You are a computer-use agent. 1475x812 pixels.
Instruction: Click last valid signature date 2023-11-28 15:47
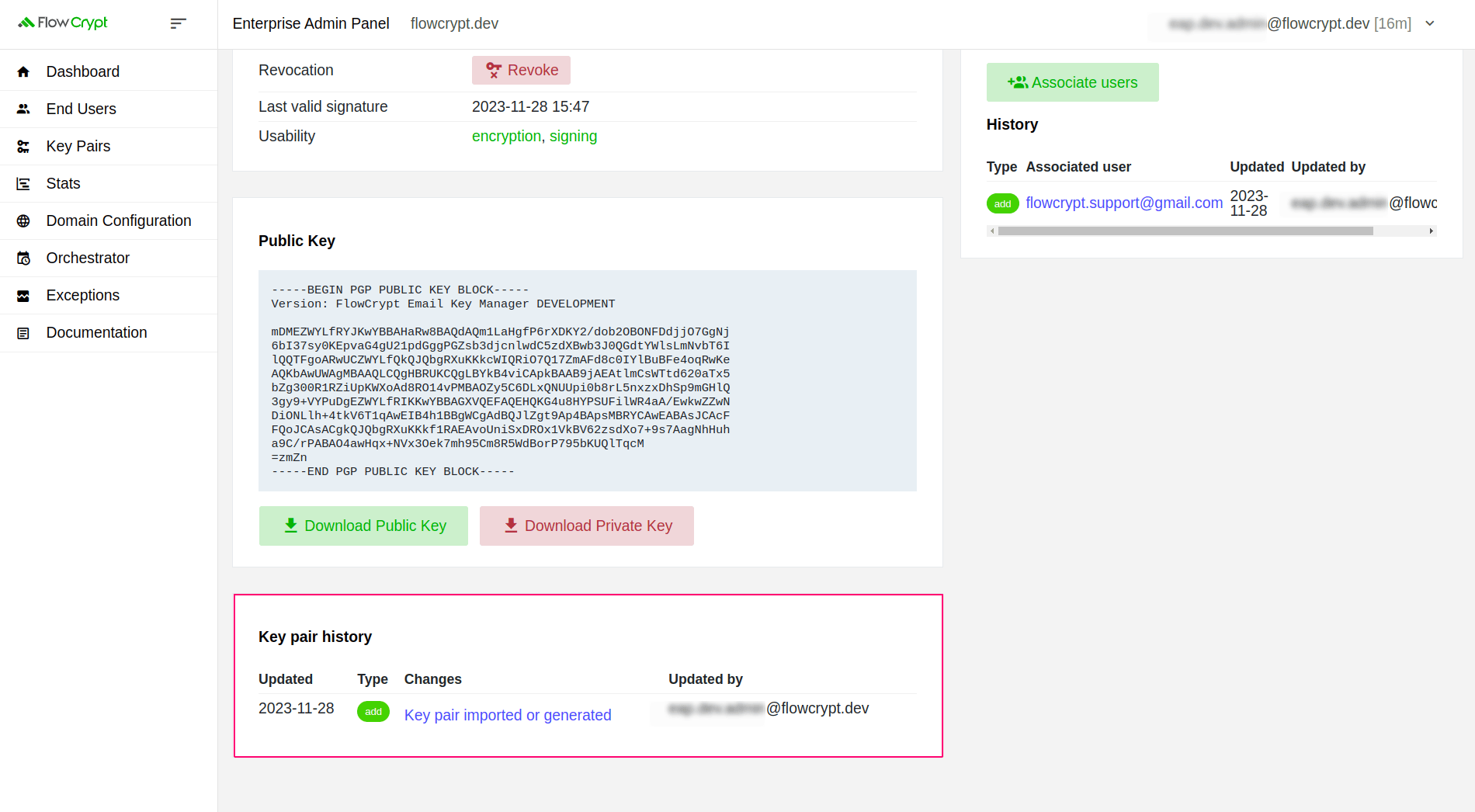pyautogui.click(x=530, y=107)
